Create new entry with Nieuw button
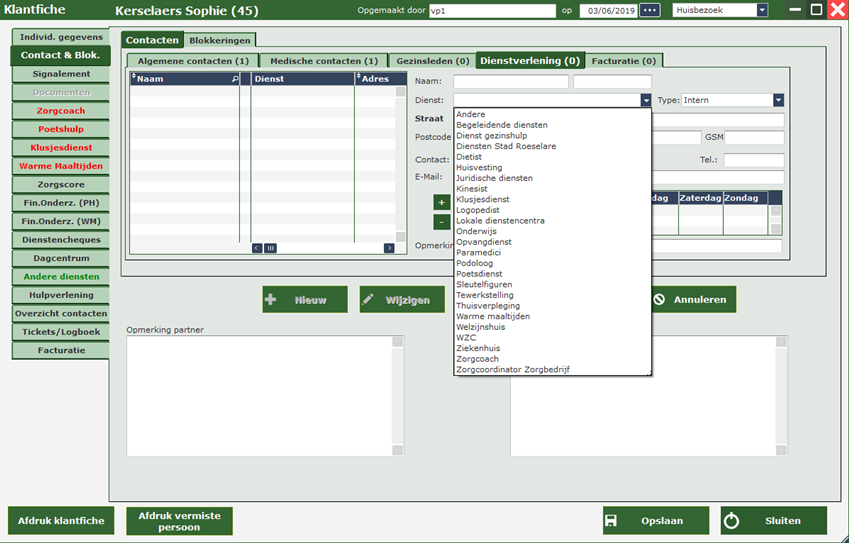 304,300
